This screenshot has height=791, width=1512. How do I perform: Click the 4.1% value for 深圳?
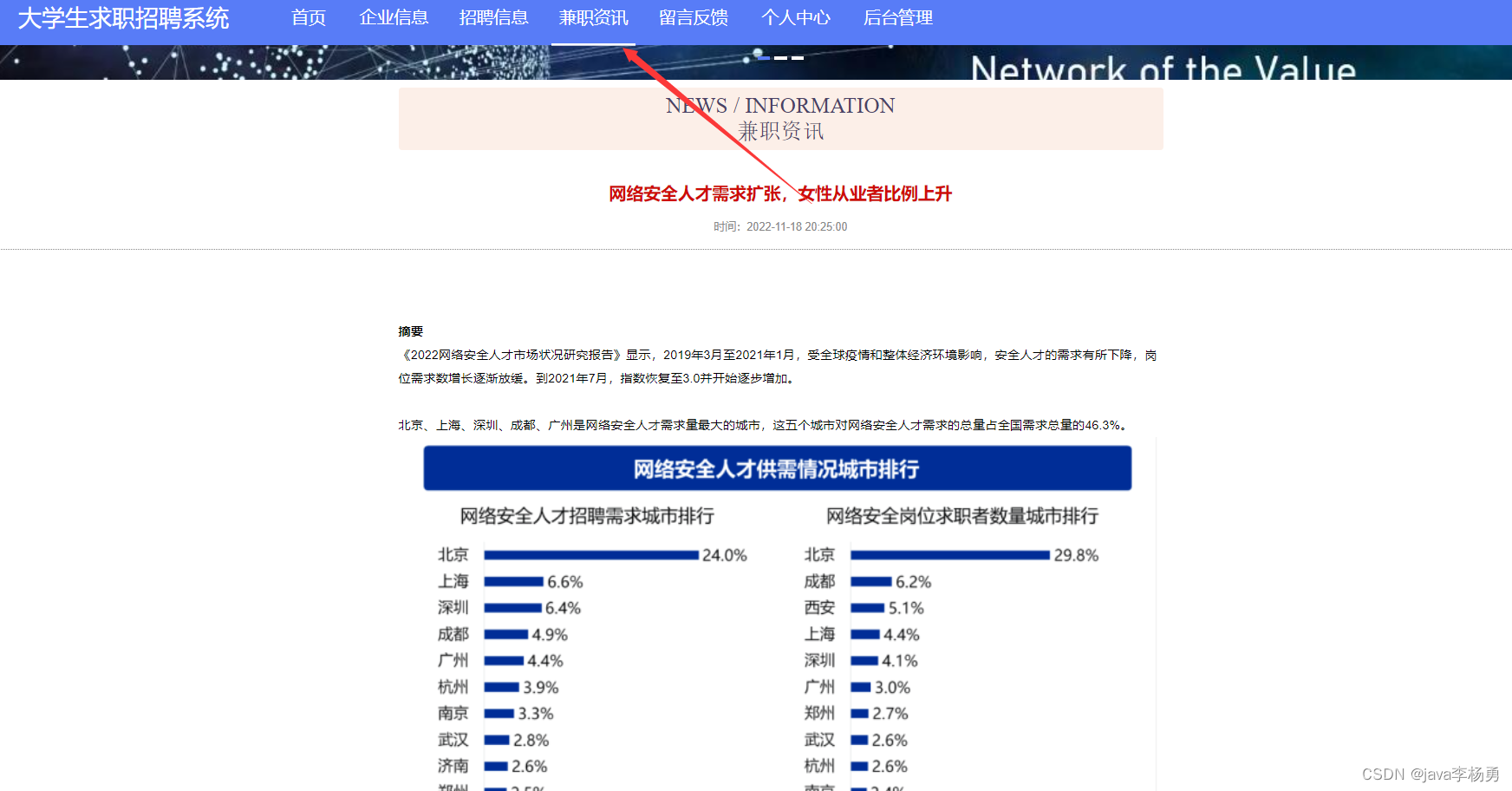coord(900,661)
